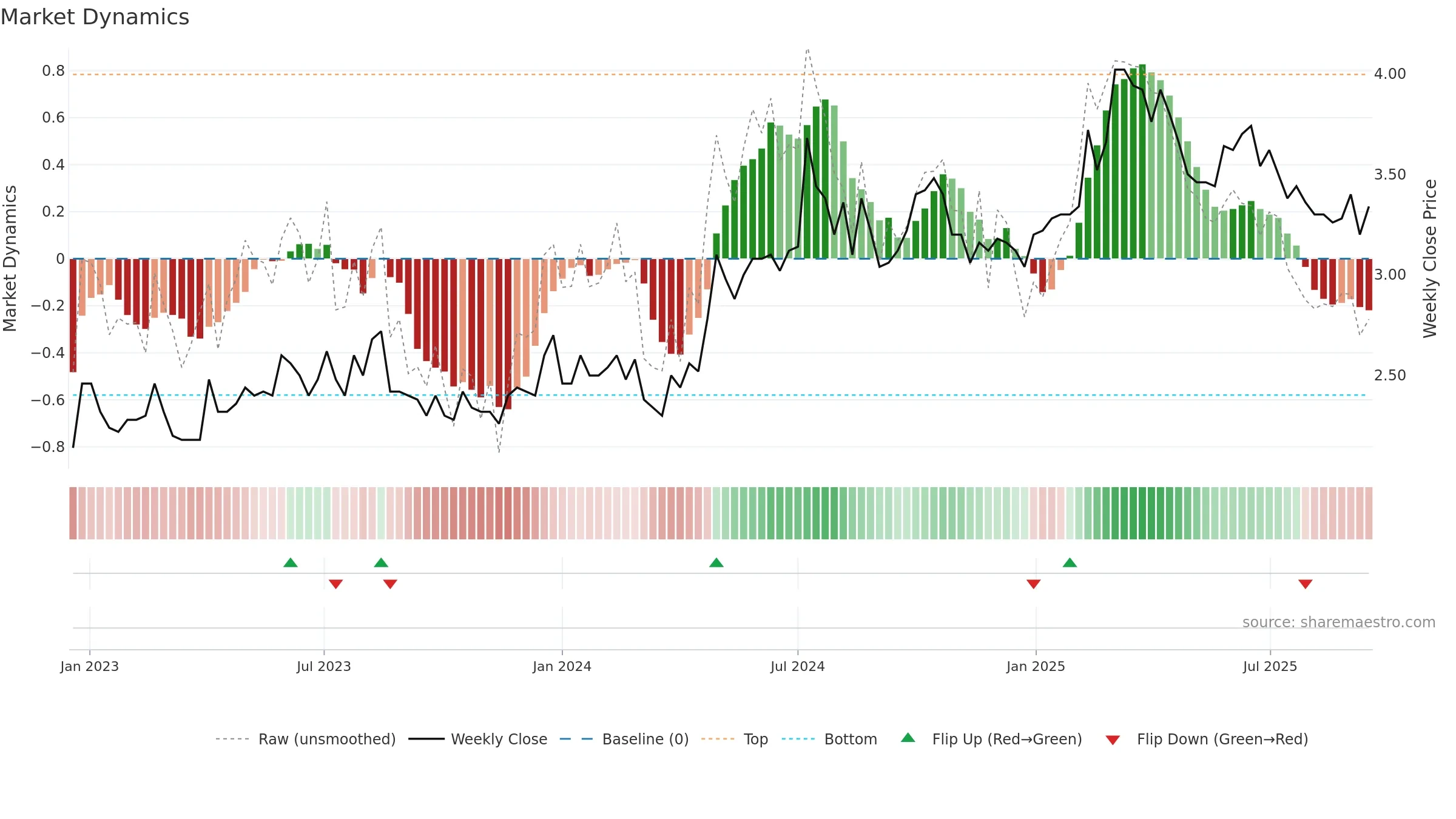Screen dimensions: 1456x819
Task: Click the red flip-down marker just before Jan 2025
Action: (x=1034, y=584)
